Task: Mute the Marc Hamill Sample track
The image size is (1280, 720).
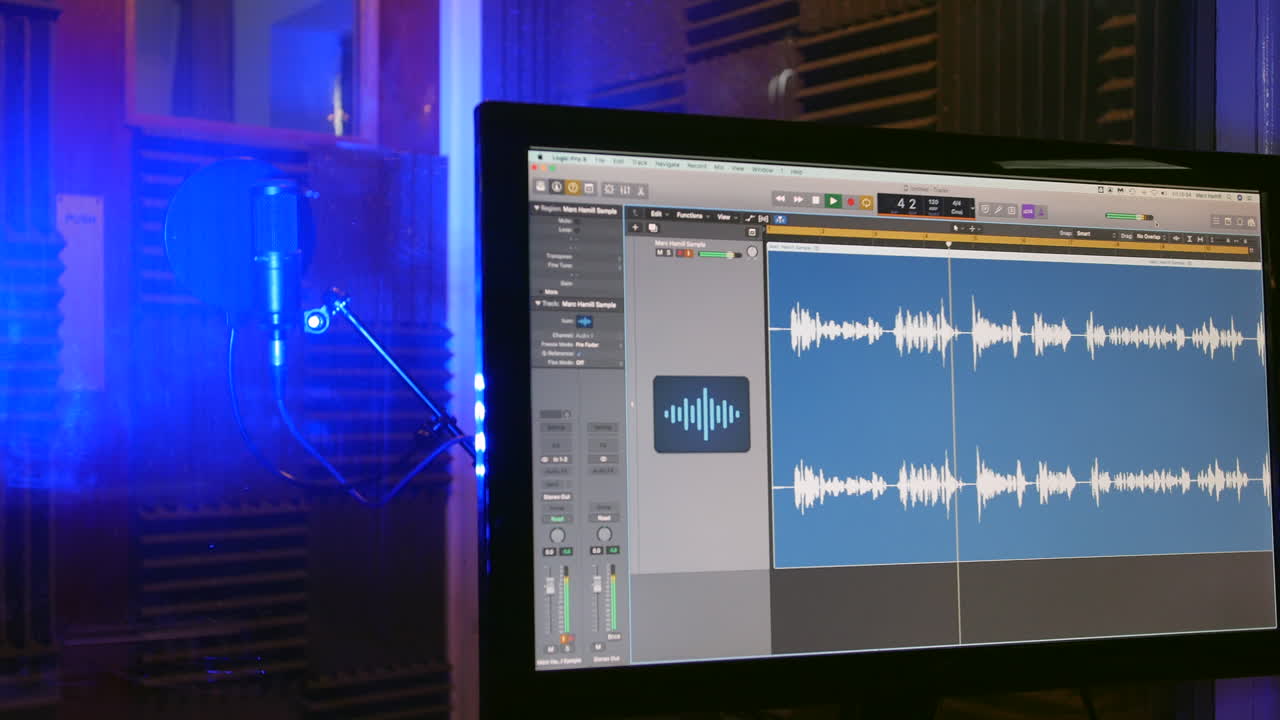Action: pyautogui.click(x=659, y=252)
